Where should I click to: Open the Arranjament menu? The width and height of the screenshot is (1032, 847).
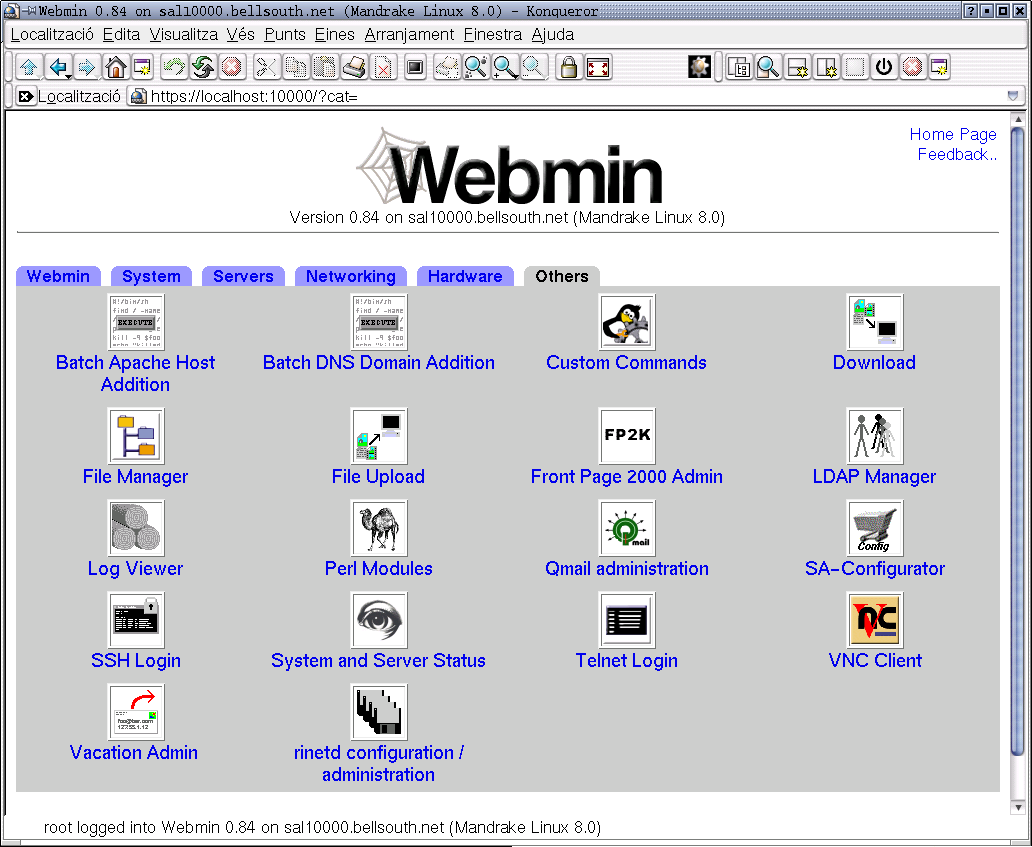409,34
